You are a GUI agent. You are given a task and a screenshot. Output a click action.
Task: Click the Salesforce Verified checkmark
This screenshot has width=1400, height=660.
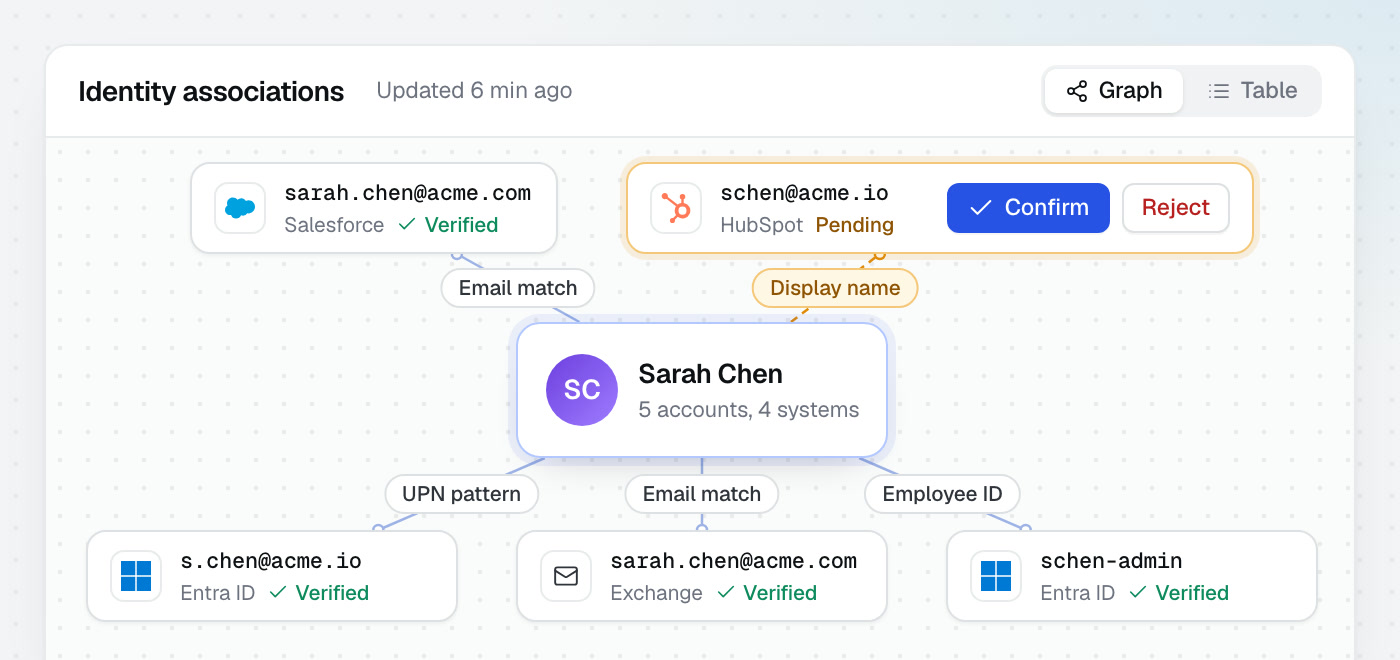[x=406, y=225]
